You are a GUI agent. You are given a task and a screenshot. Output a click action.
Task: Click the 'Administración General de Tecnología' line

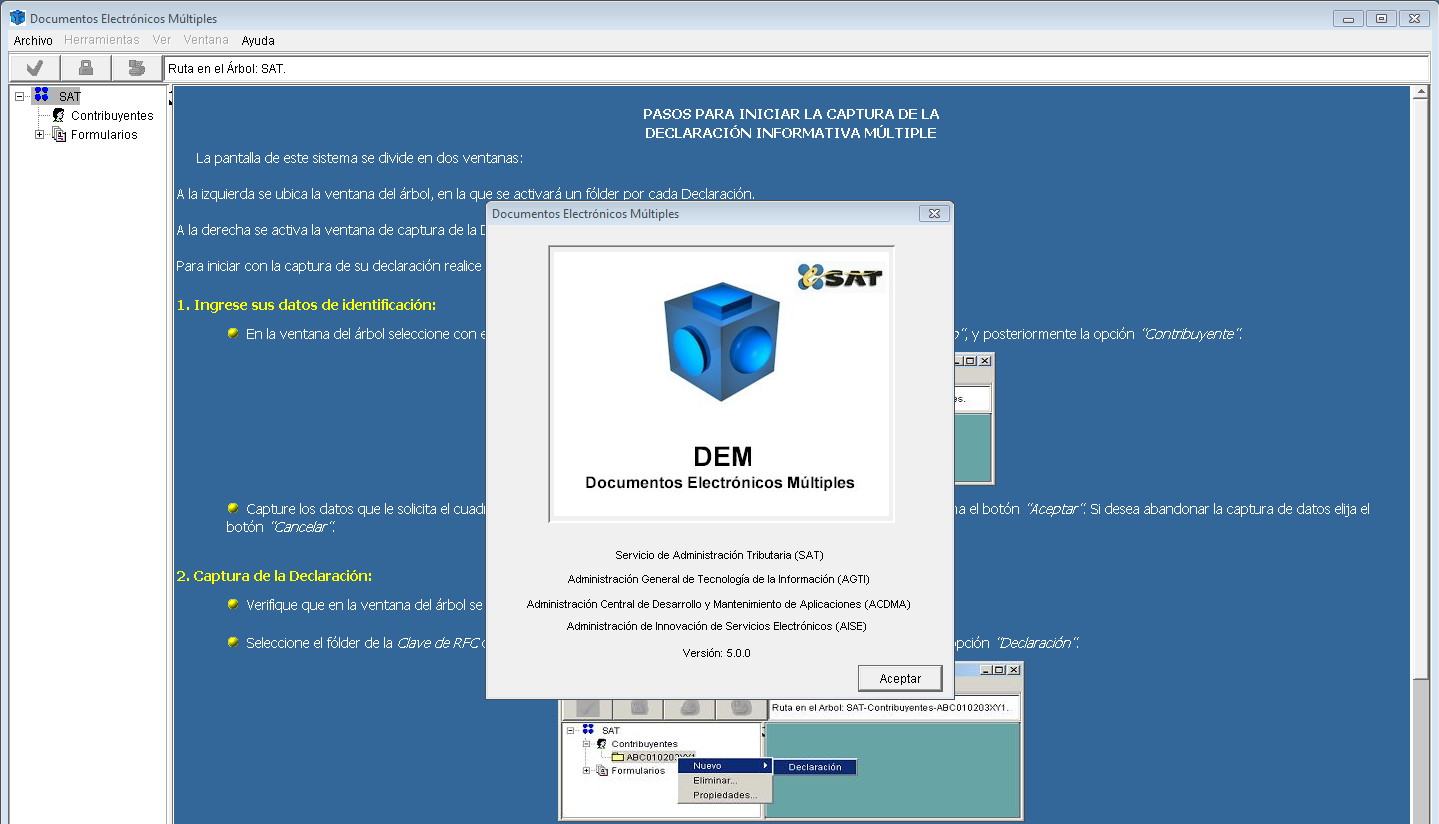719,579
